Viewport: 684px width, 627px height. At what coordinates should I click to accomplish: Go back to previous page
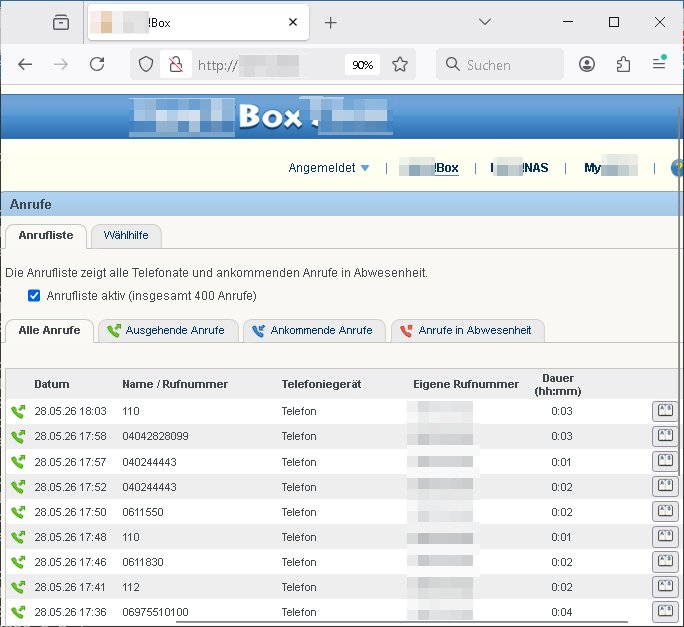point(25,65)
